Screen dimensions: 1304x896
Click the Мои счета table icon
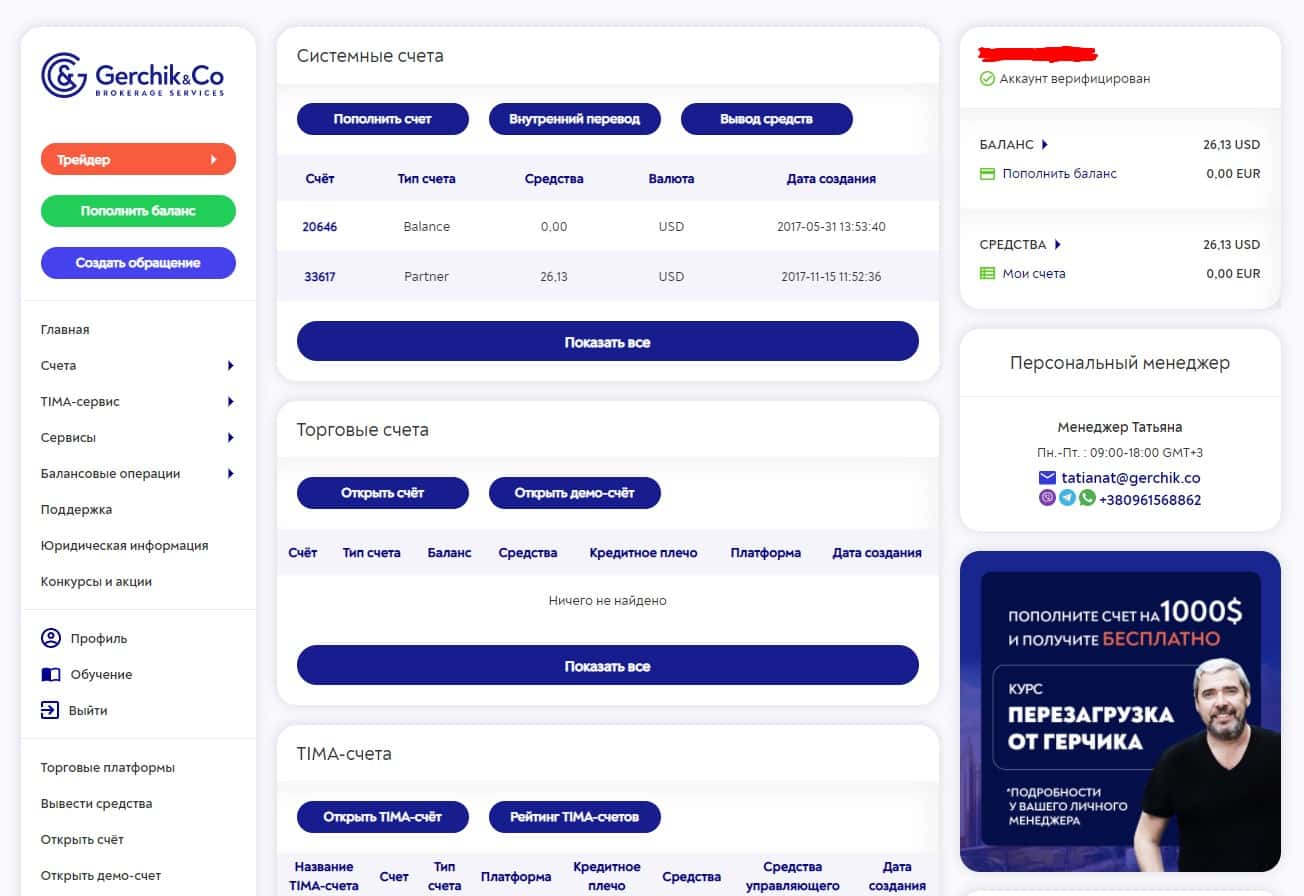987,273
